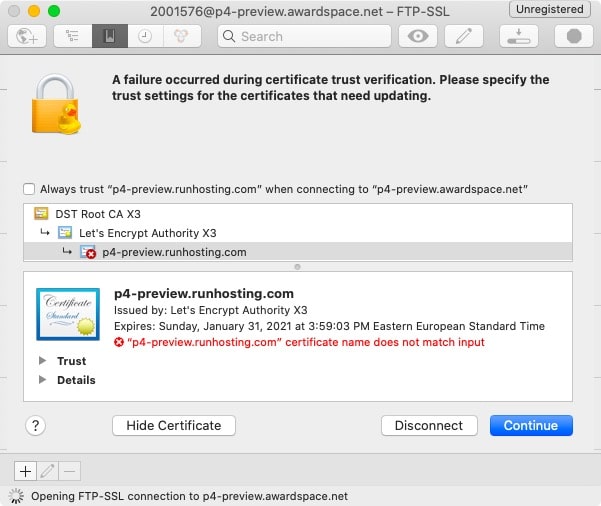Click the red error icon beside the mismatch message
Viewport: 601px width, 506px height.
point(119,342)
